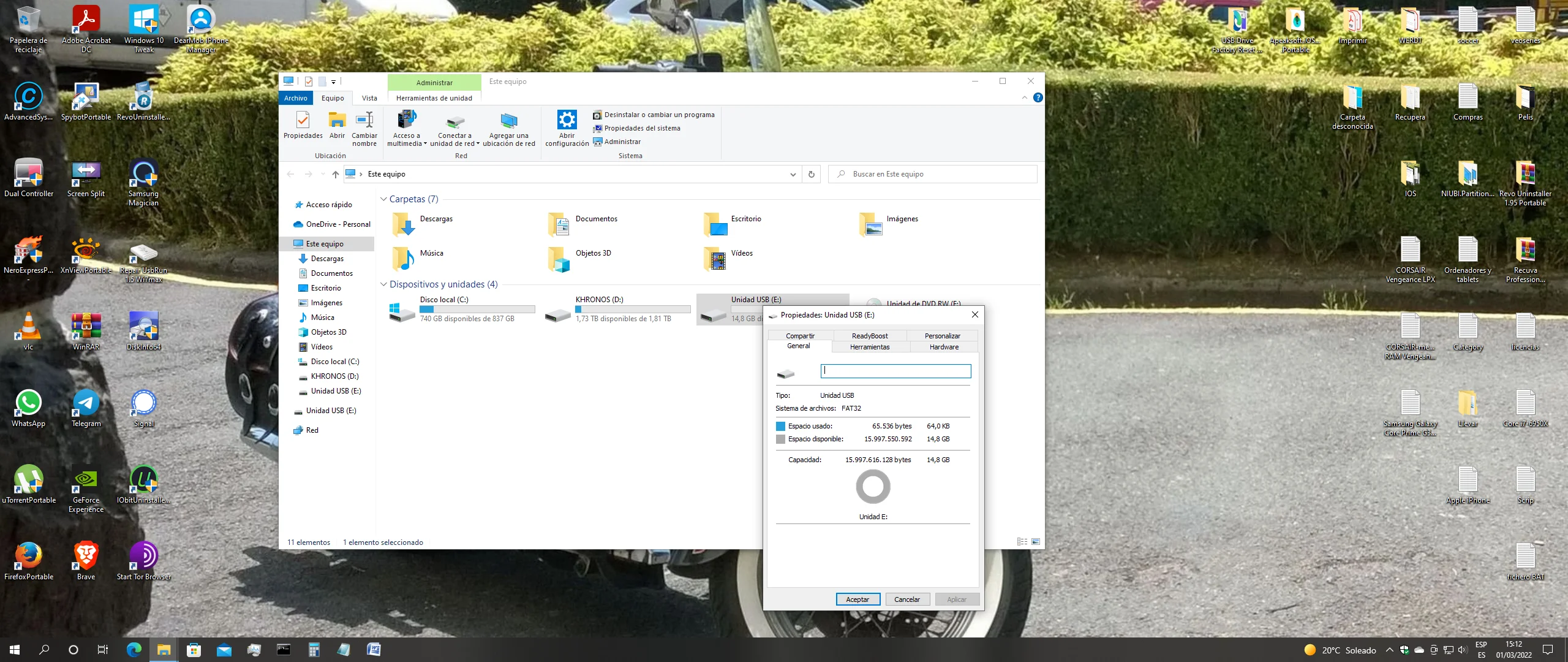Open the help question mark icon
The width and height of the screenshot is (1568, 662).
[x=1038, y=97]
